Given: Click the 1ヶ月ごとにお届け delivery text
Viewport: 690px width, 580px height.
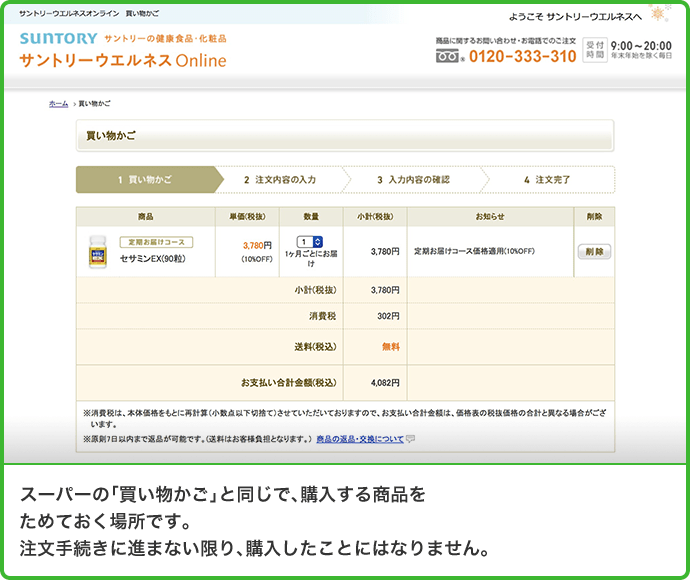Looking at the screenshot, I should [x=311, y=258].
